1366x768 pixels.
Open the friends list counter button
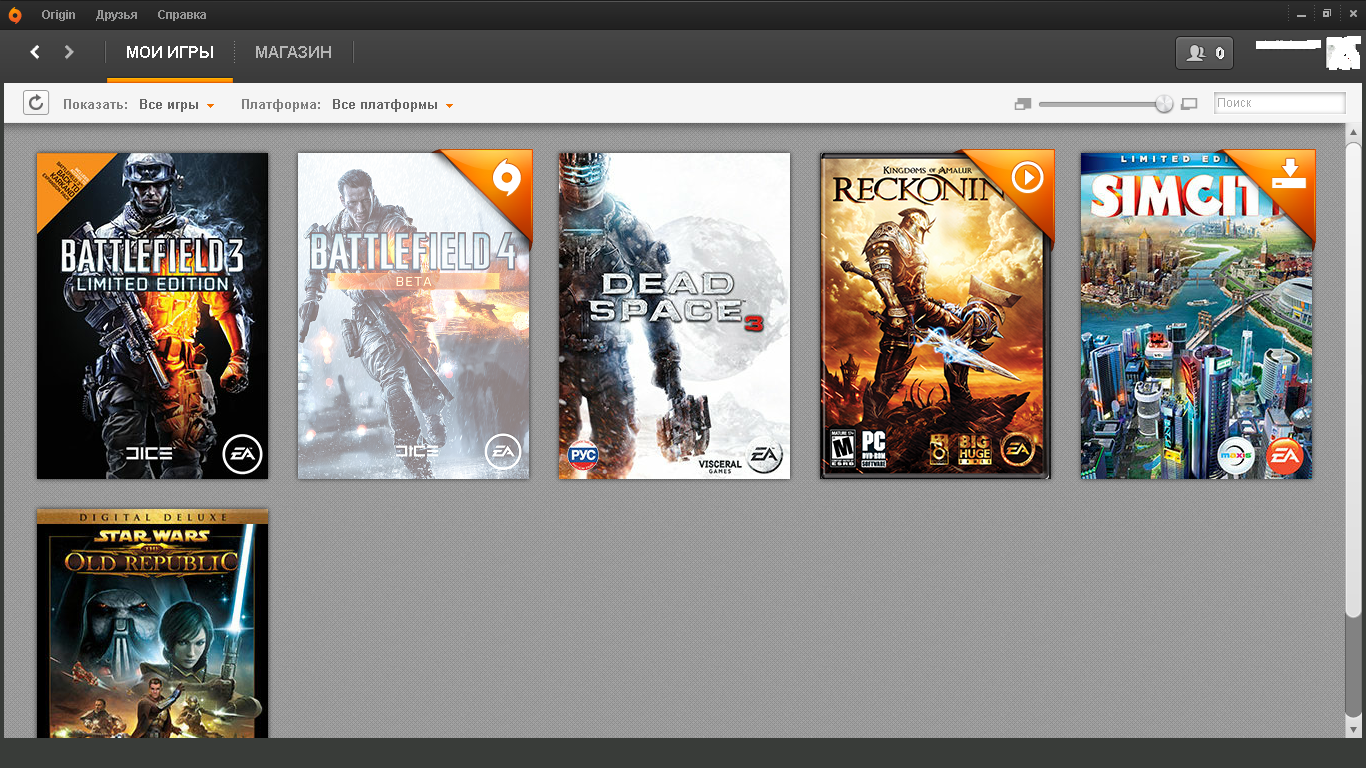click(x=1204, y=53)
